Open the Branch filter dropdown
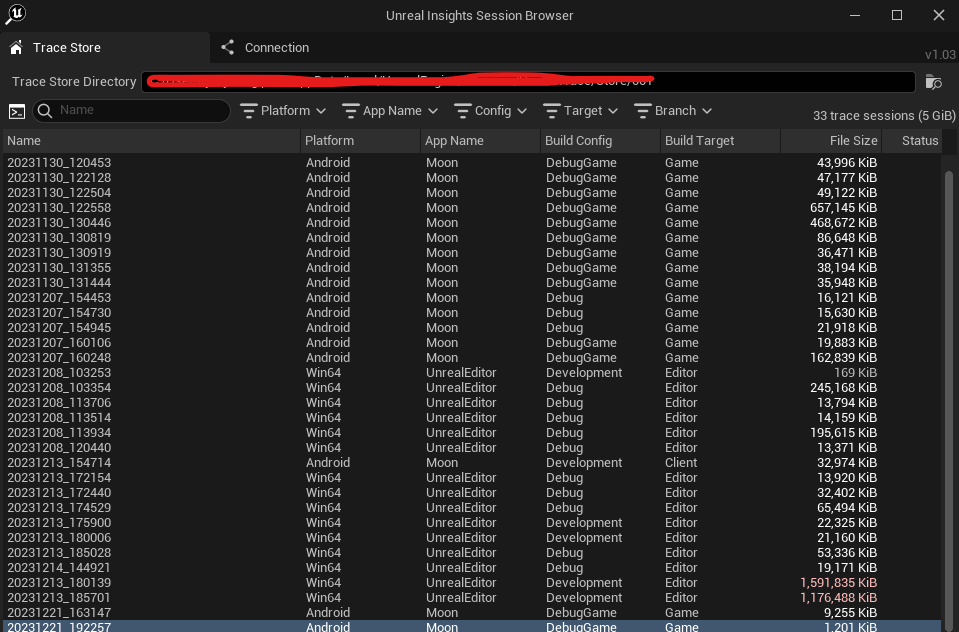 [673, 111]
